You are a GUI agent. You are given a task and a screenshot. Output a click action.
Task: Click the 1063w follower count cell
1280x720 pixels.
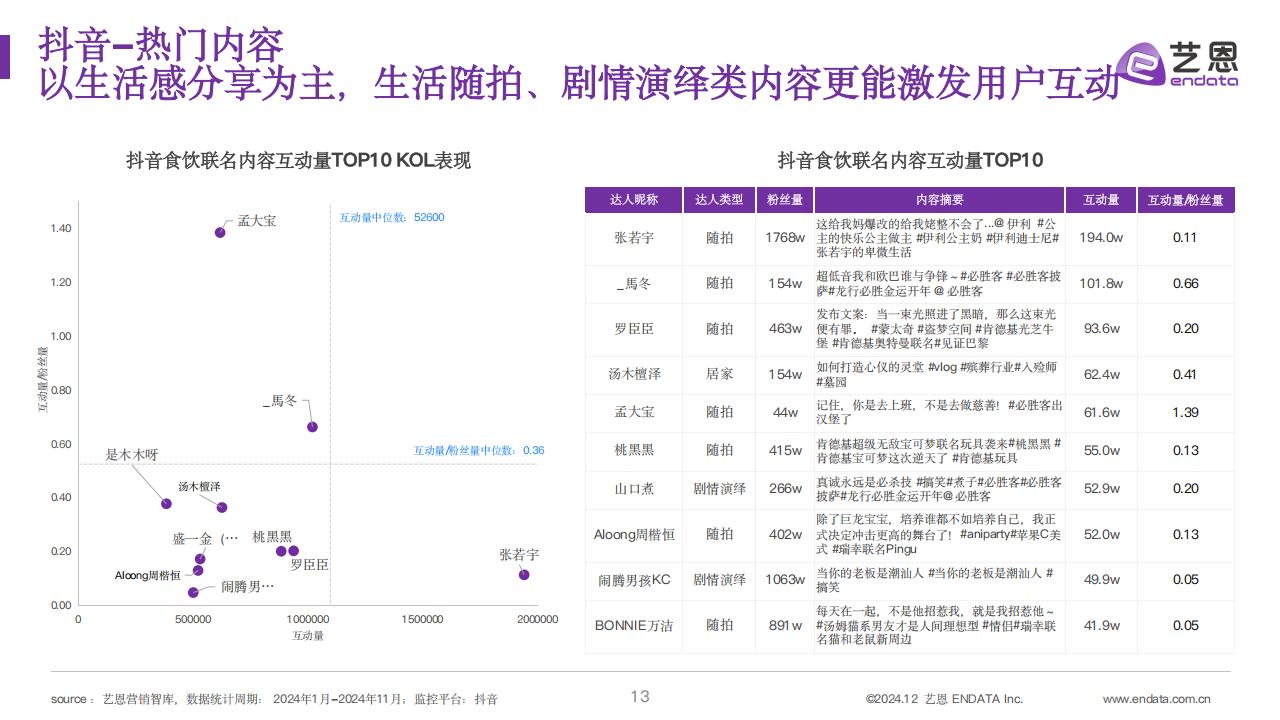pyautogui.click(x=784, y=580)
